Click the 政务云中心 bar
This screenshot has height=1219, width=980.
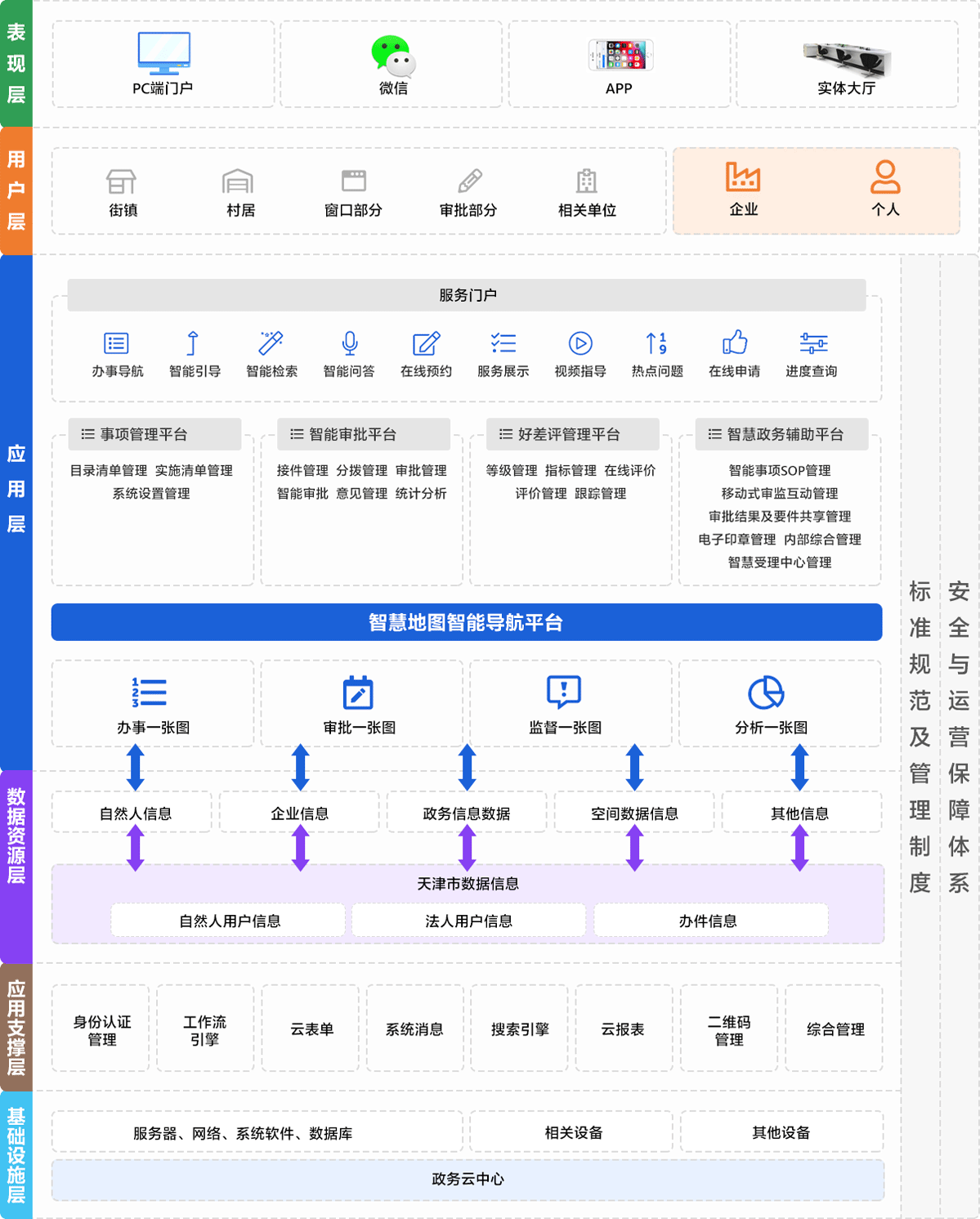coord(468,1179)
